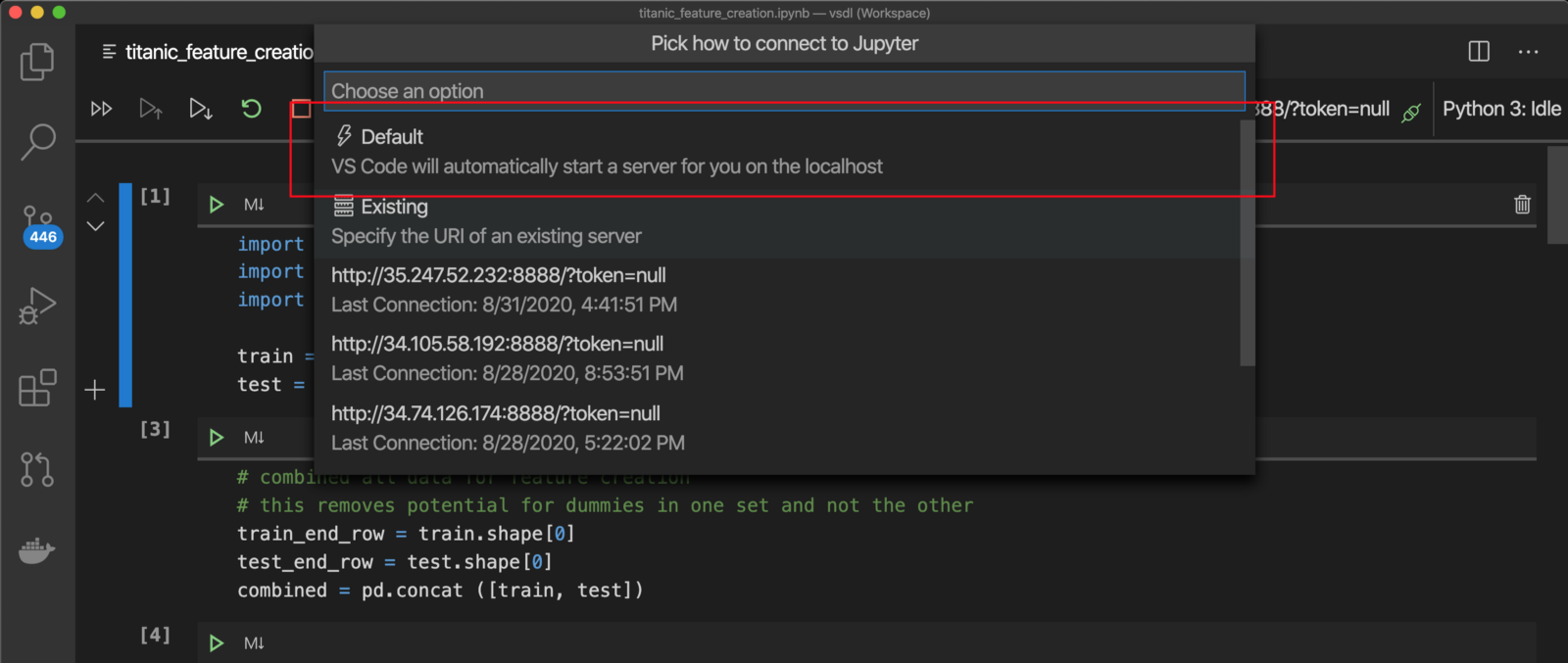Open the editor more actions menu
This screenshot has height=663, width=1568.
tap(1528, 51)
